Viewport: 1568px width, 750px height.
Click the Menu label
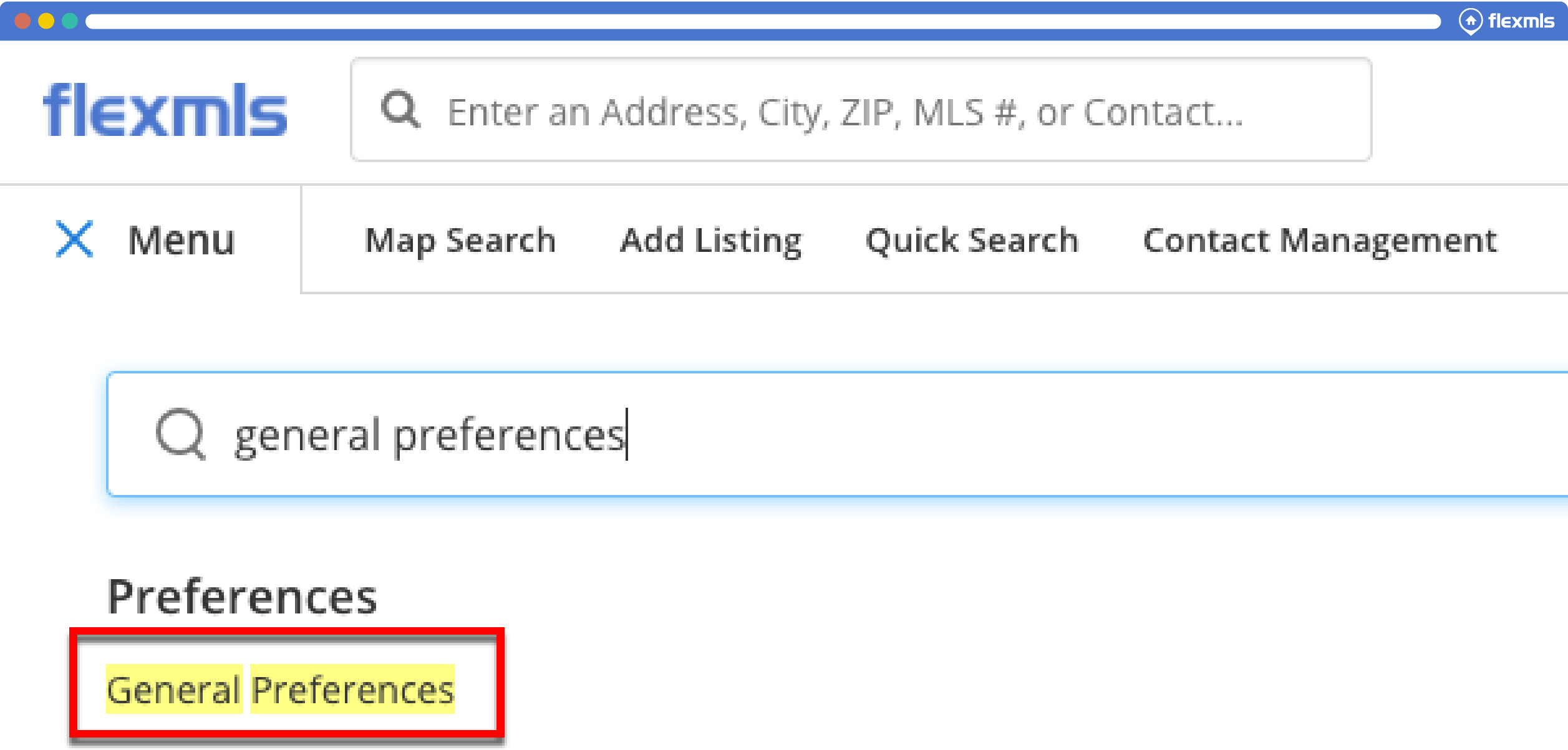(x=181, y=240)
